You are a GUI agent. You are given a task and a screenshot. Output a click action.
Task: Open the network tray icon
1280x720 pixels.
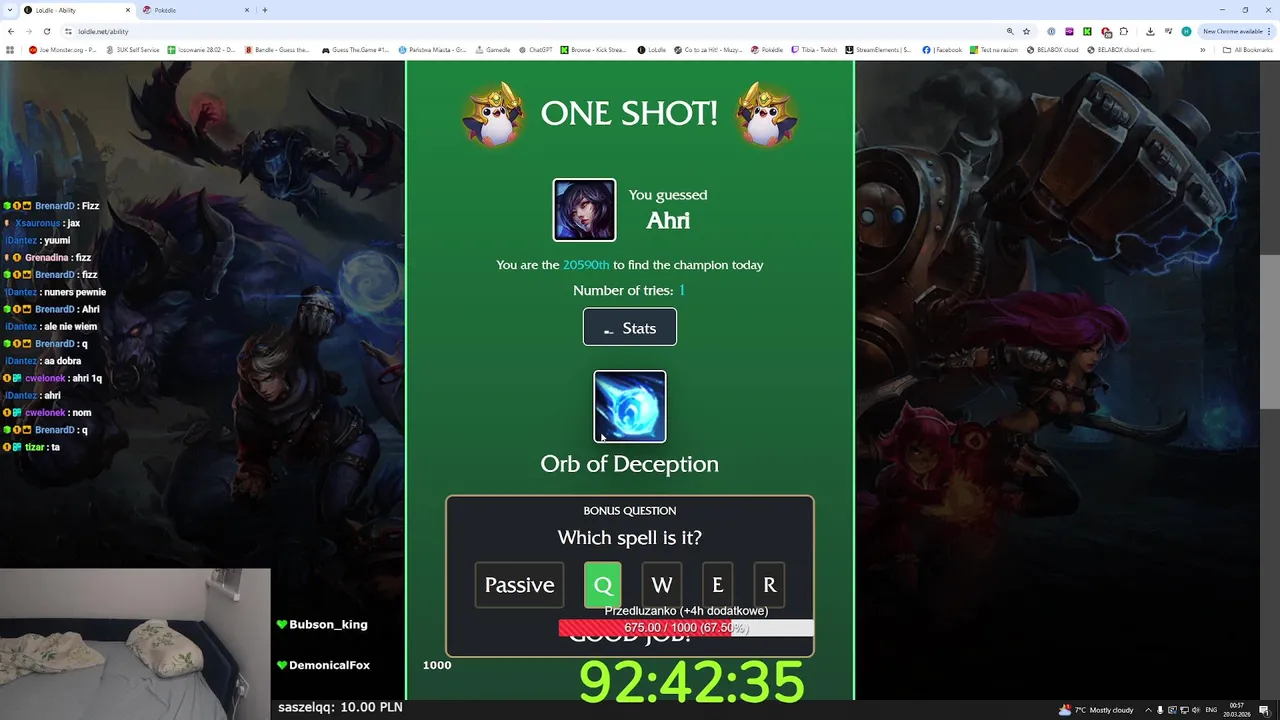1184,710
